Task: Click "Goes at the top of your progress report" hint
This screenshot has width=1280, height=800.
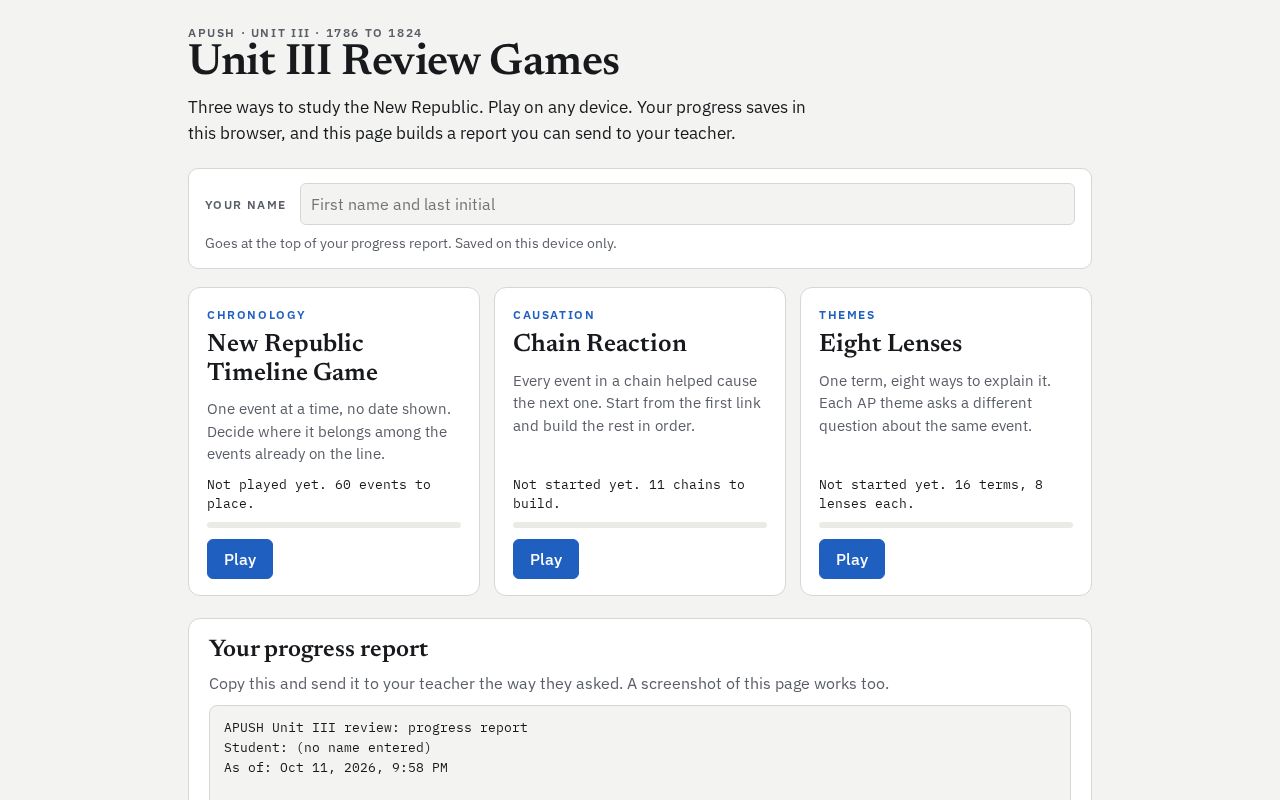Action: pyautogui.click(x=411, y=243)
